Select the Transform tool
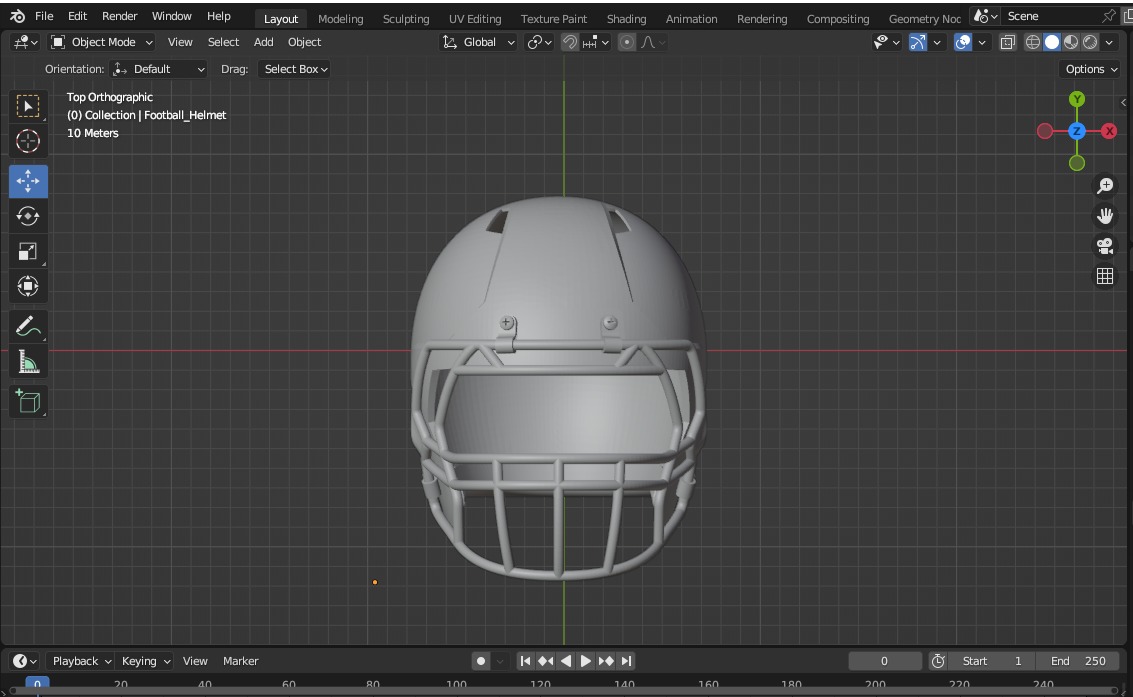This screenshot has width=1133, height=697. (x=28, y=286)
